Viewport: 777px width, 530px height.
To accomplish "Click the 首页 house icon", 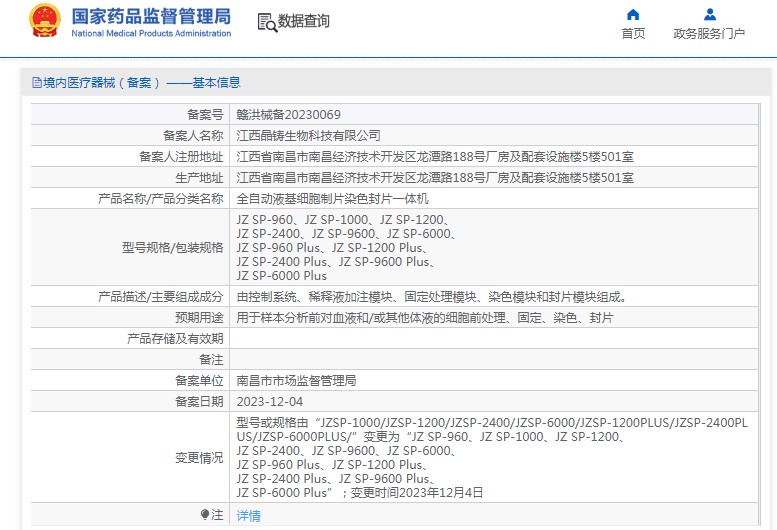I will (x=633, y=14).
